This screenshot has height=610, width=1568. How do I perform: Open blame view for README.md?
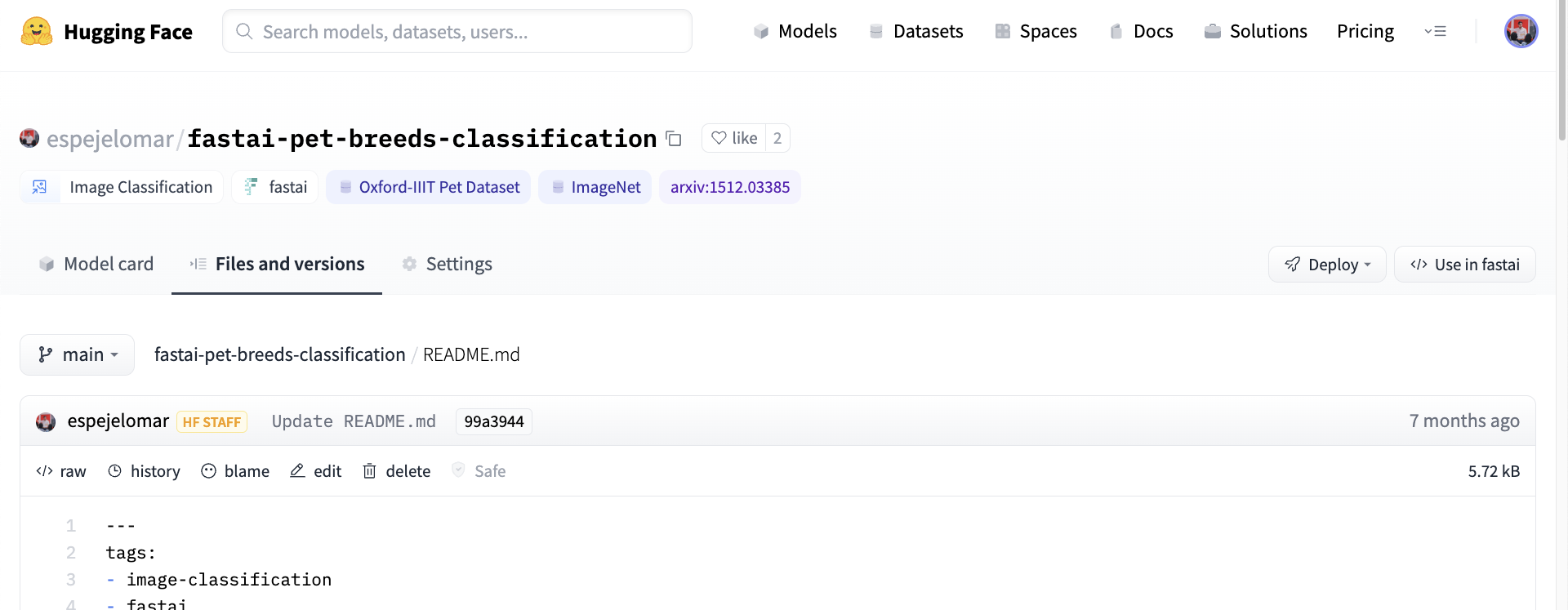pos(235,471)
